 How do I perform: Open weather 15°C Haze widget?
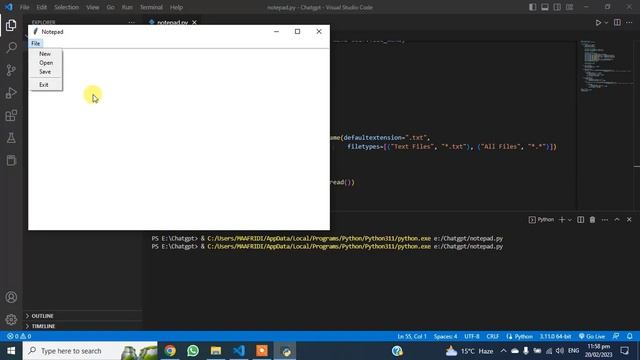469,351
